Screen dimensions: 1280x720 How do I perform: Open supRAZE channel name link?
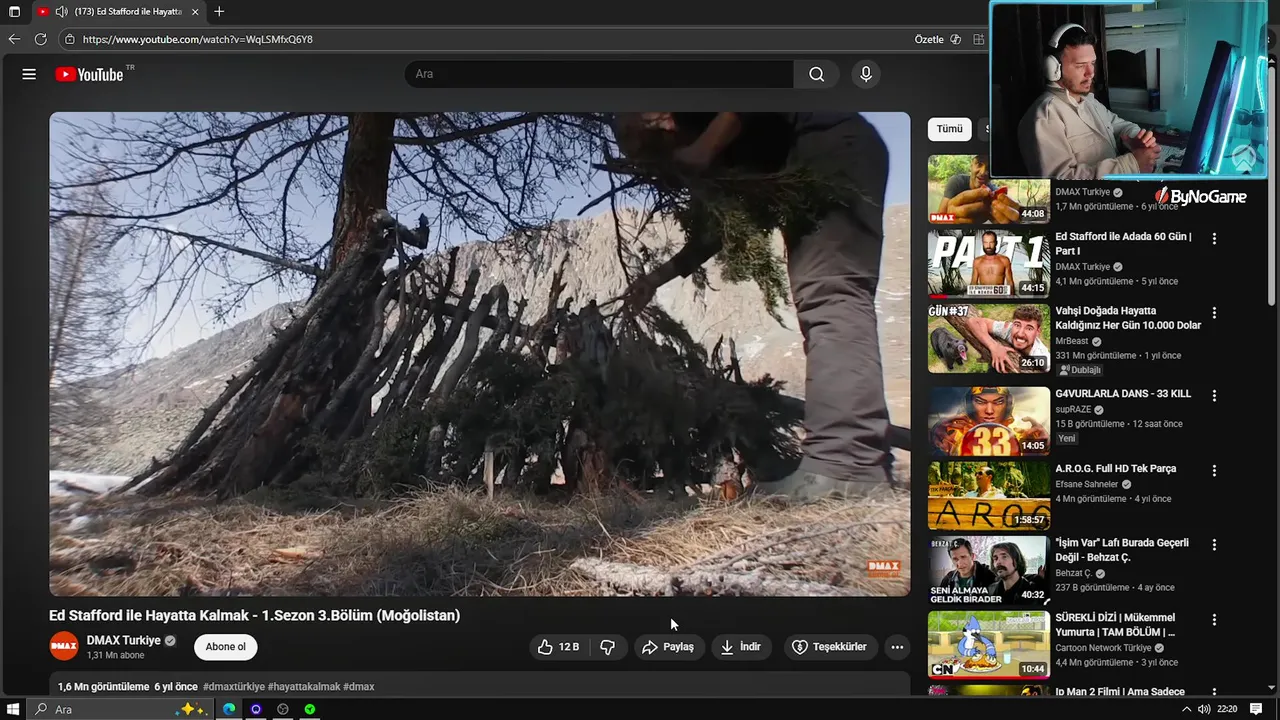click(x=1073, y=410)
